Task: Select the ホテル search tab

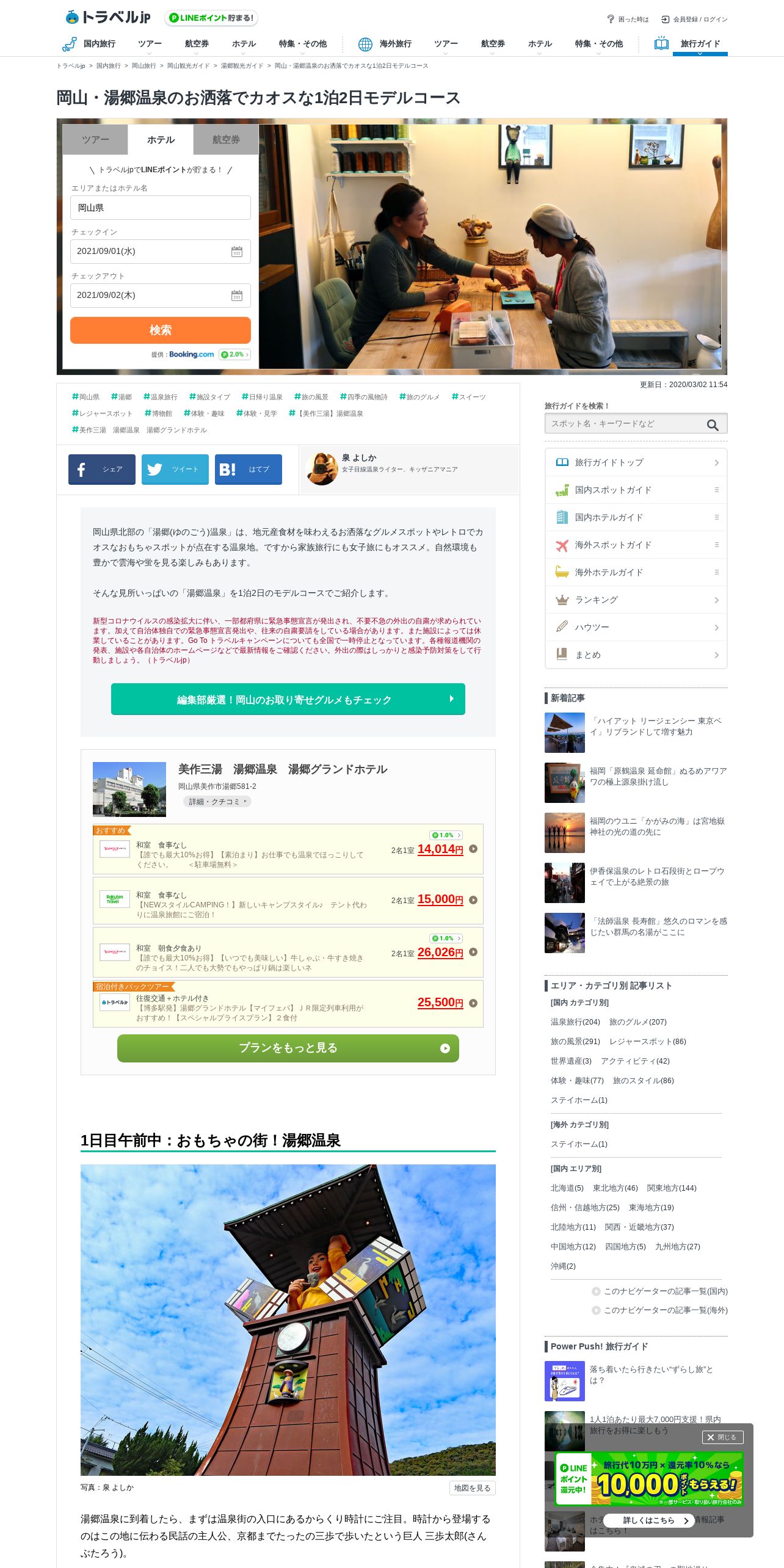Action: click(161, 140)
